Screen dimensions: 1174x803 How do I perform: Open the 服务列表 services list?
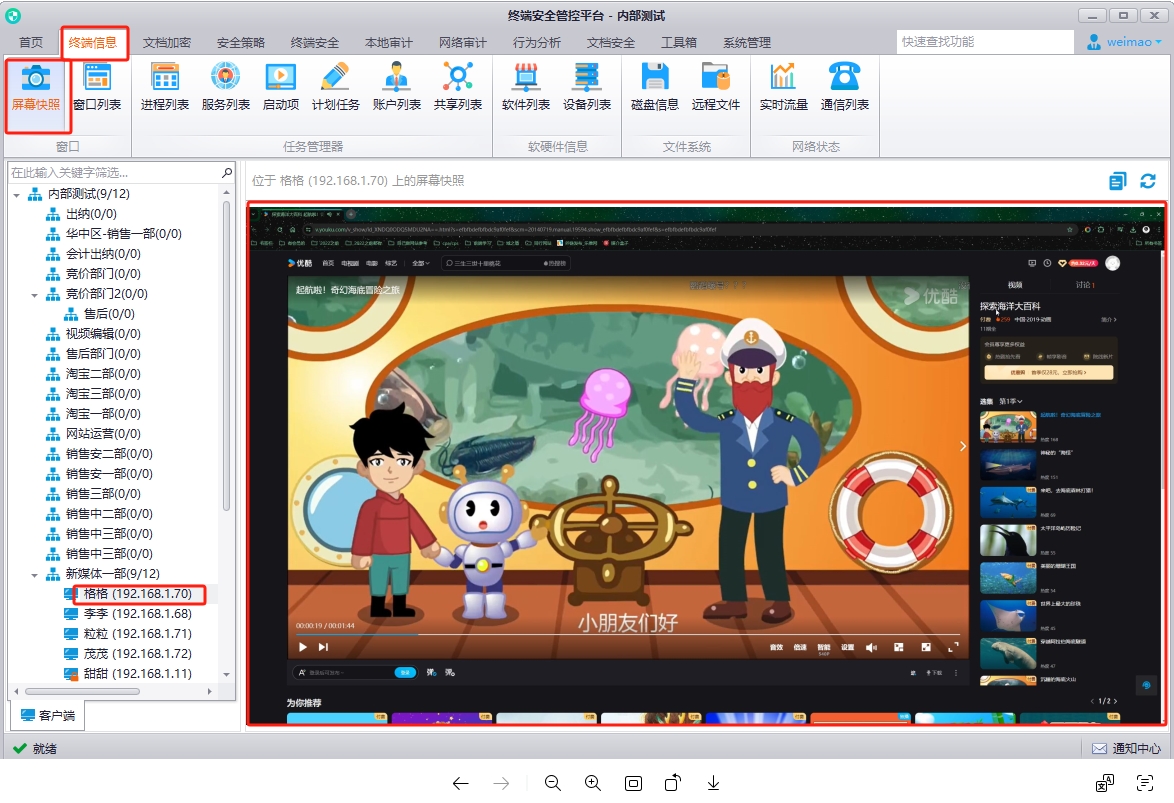pos(225,88)
